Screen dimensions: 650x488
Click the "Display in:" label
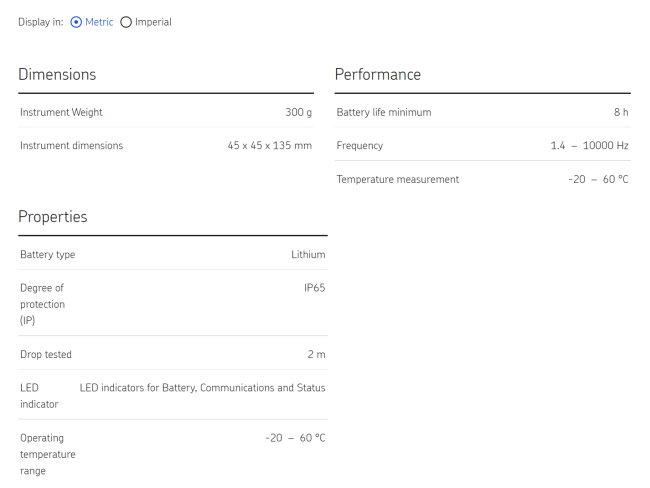point(41,22)
